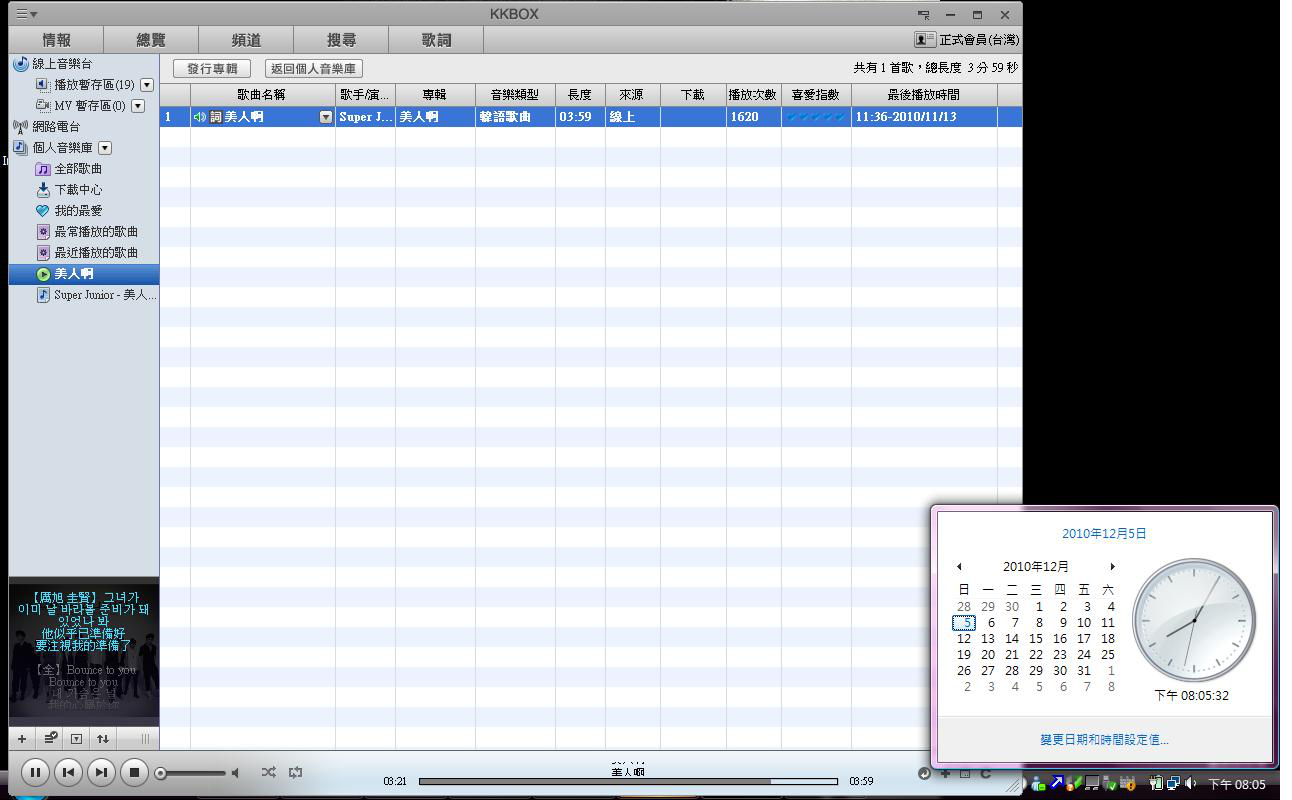Switch to the 頻道 tab
Viewport: 1292px width, 800px height.
point(246,40)
